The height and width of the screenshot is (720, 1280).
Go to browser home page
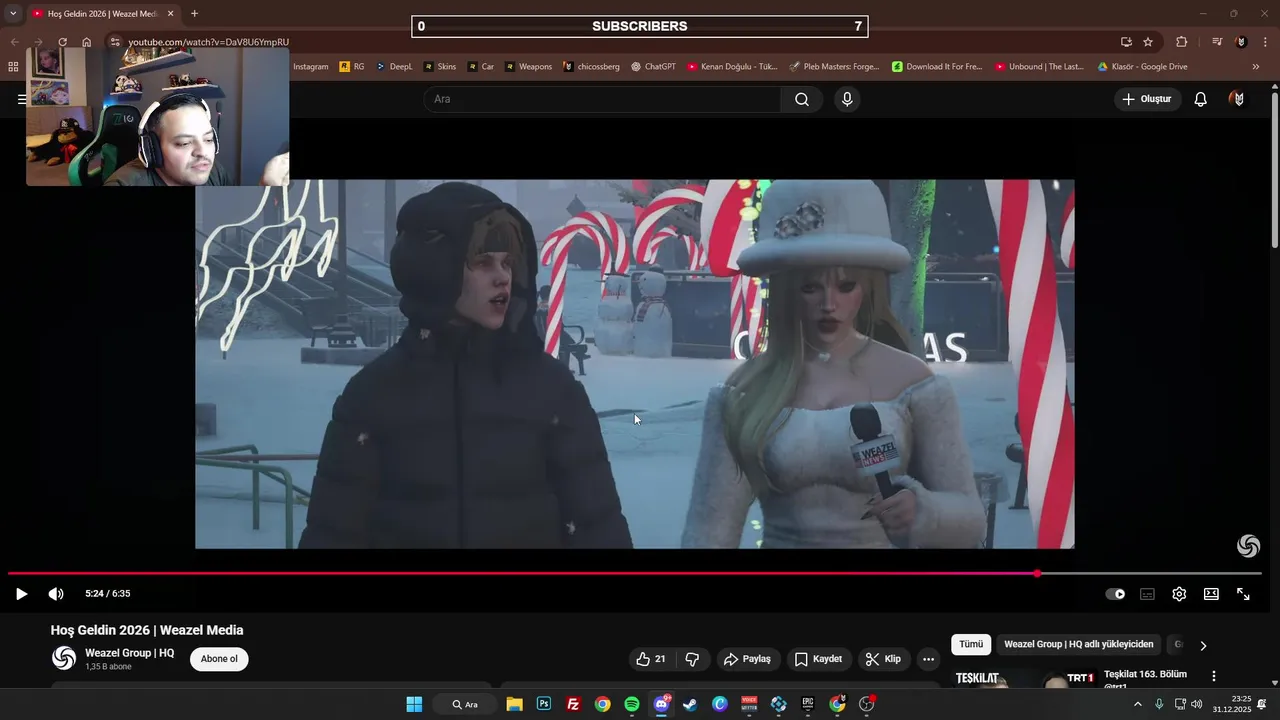coord(87,42)
